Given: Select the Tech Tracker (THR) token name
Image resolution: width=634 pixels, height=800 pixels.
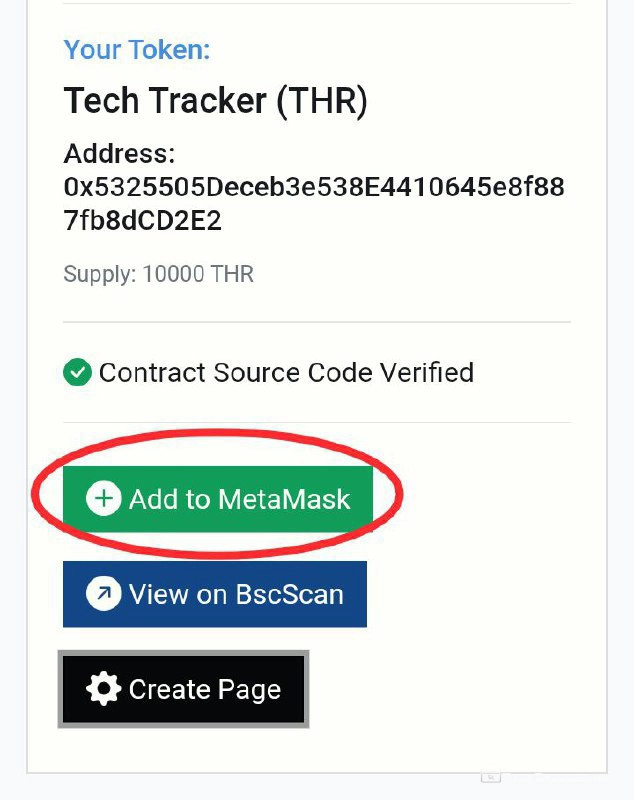Looking at the screenshot, I should coord(216,100).
